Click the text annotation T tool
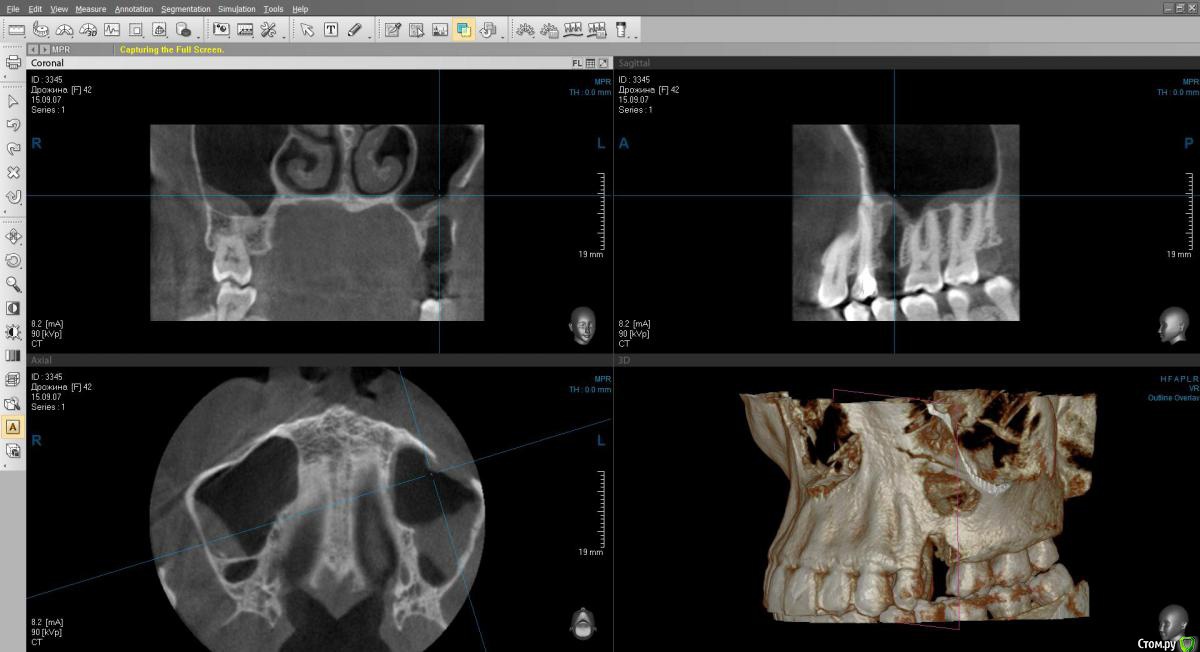This screenshot has width=1200, height=652. point(331,30)
